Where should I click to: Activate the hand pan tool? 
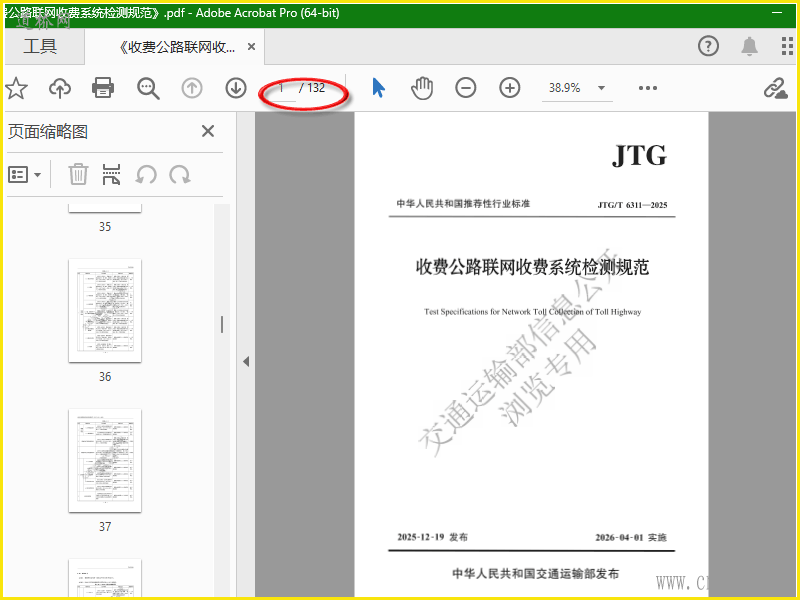coord(422,88)
